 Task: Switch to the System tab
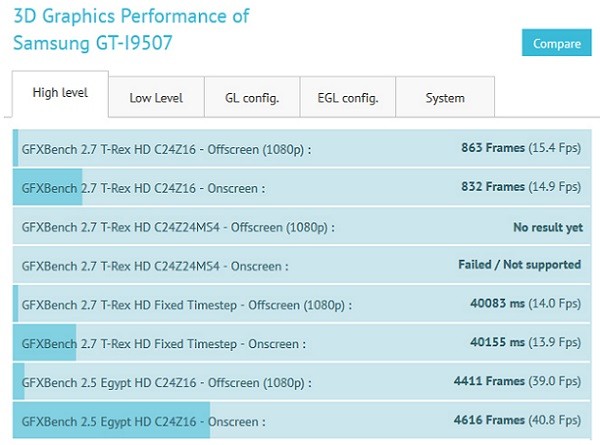pos(445,97)
